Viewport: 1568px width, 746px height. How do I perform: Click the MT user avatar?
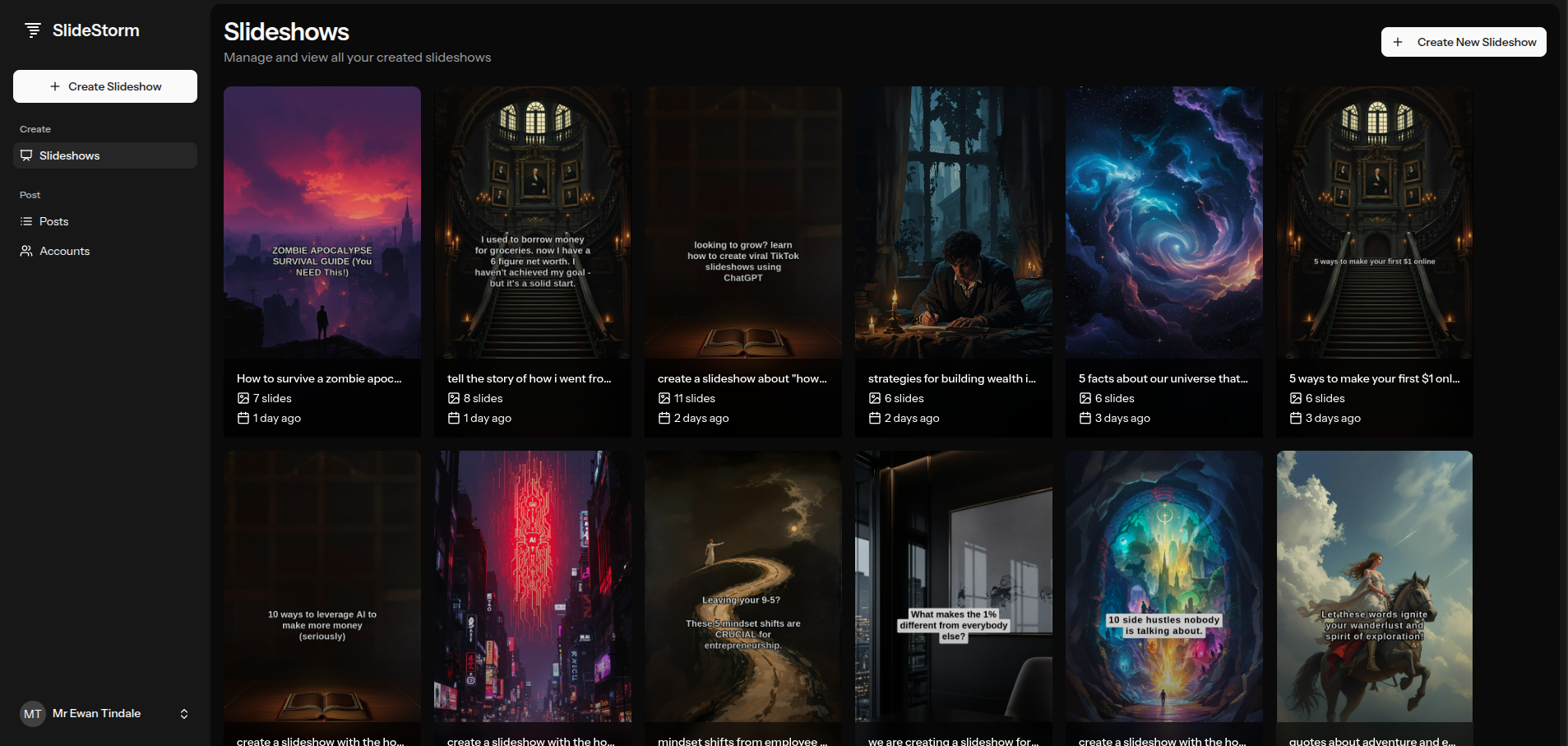(33, 714)
